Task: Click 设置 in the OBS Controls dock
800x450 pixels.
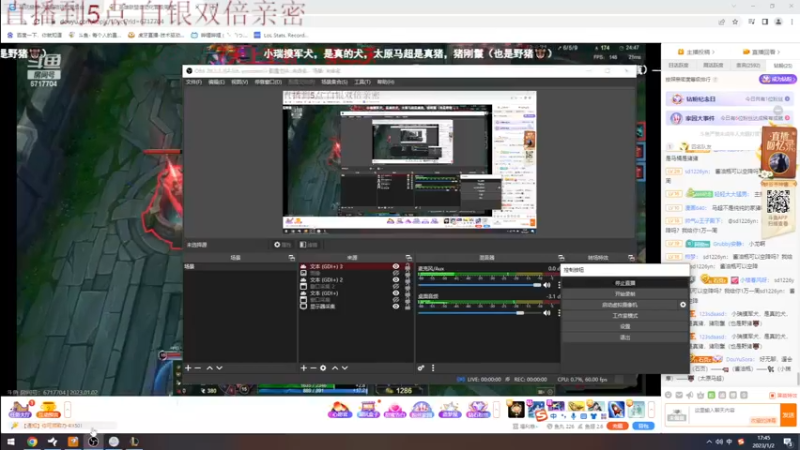Action: click(x=625, y=327)
